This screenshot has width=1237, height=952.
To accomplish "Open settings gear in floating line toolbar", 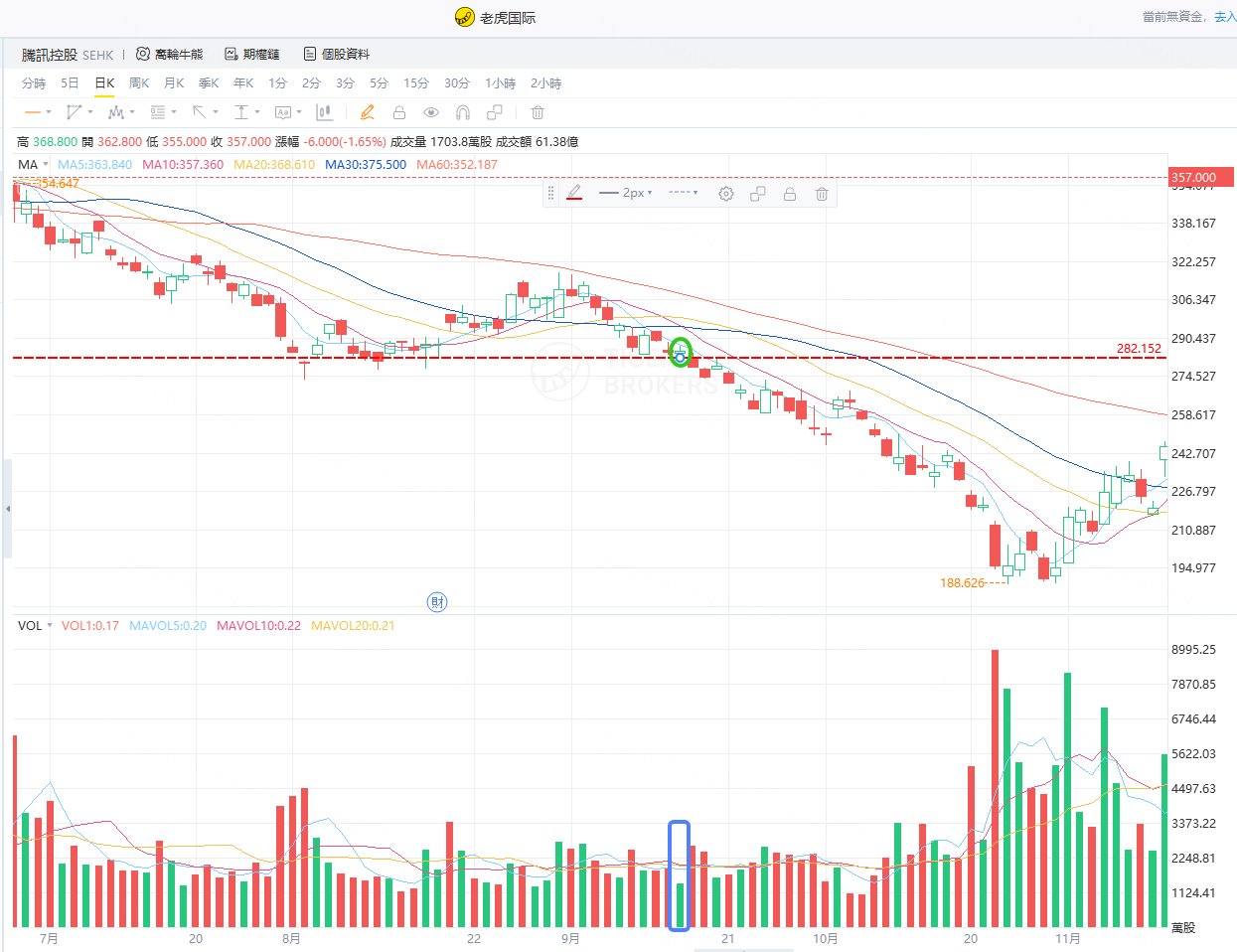I will pyautogui.click(x=726, y=194).
